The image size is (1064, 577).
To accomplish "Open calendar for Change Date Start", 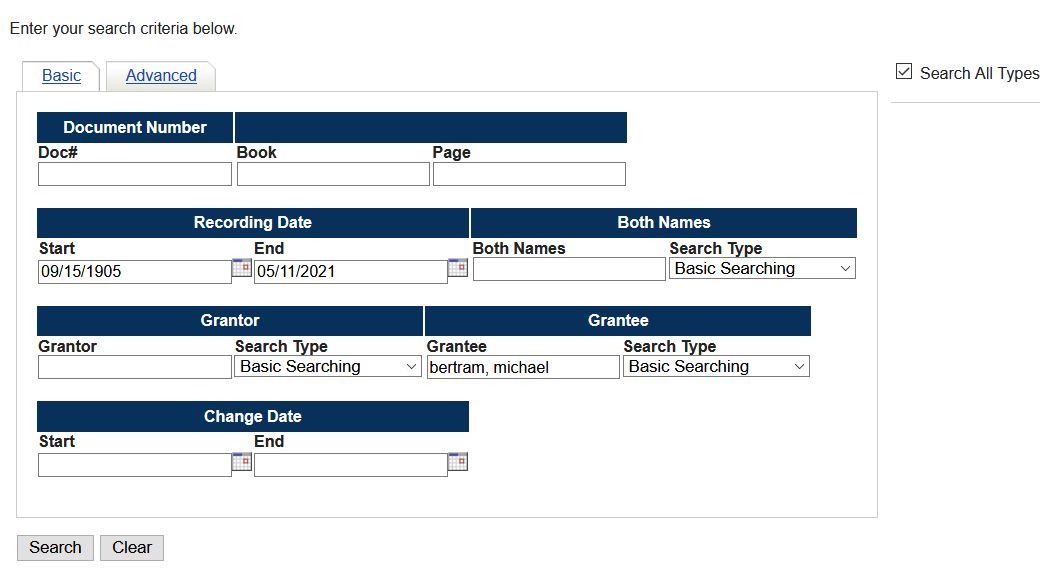I will 242,462.
